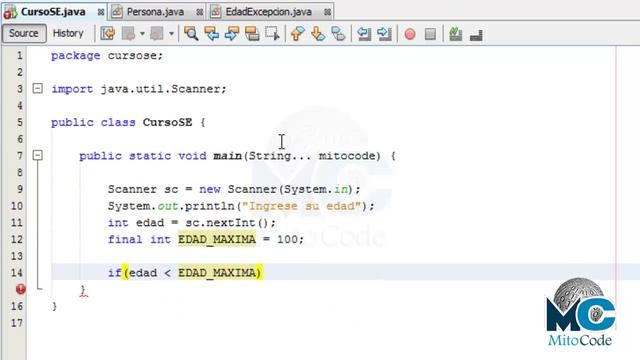The image size is (640, 360).
Task: Click the closing brace on line 16
Action: tap(54, 306)
